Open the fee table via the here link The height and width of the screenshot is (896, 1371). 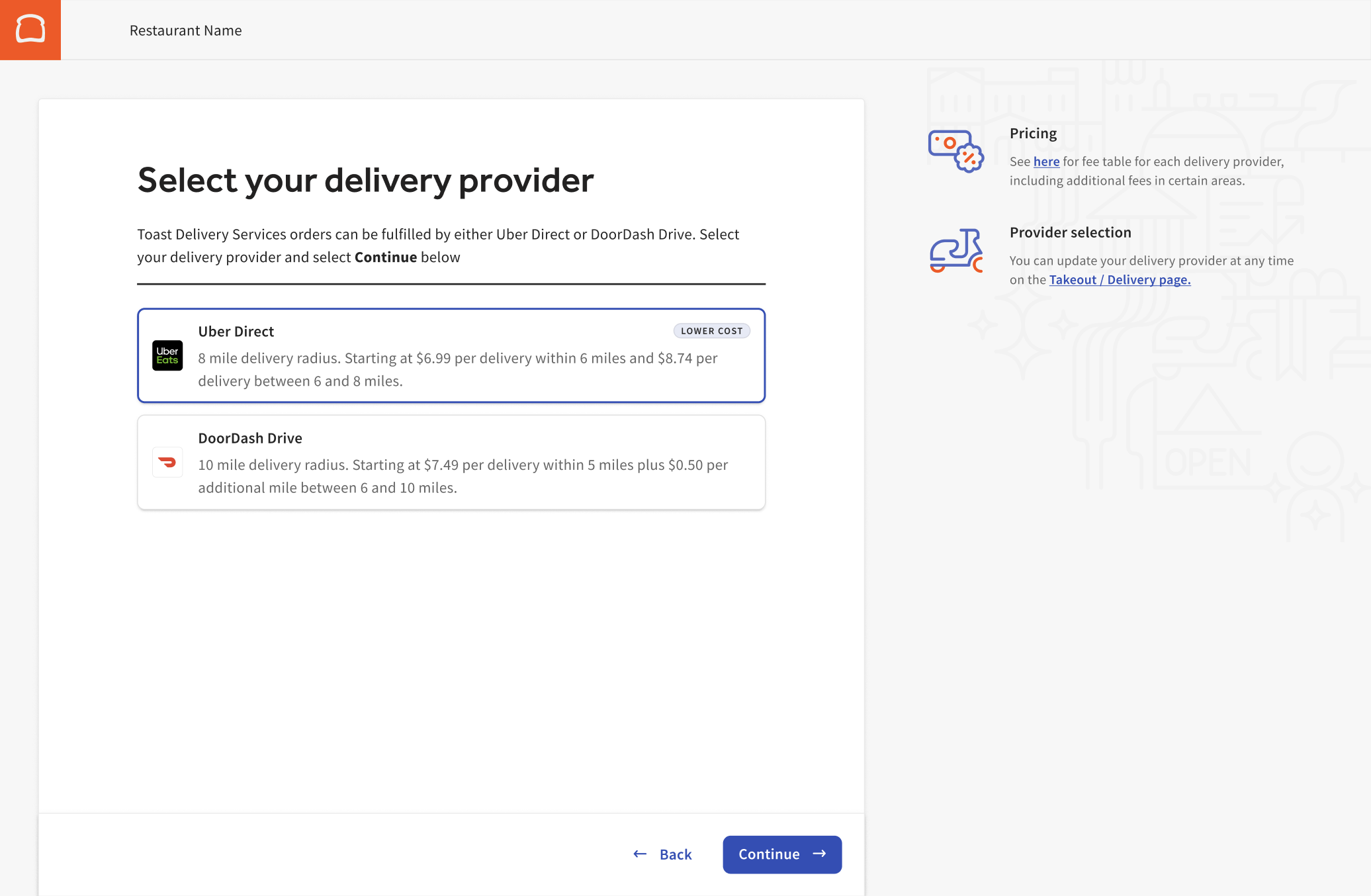[x=1046, y=161]
